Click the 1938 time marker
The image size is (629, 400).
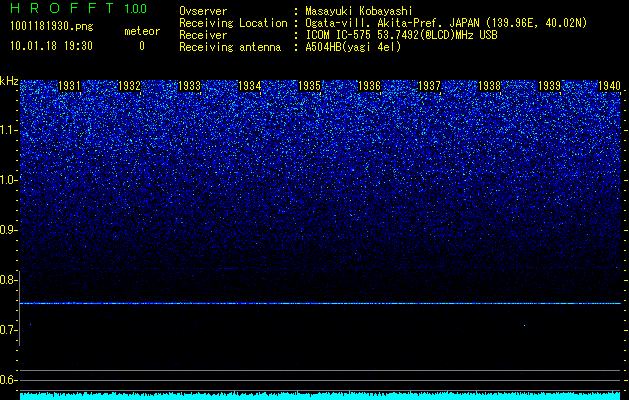[x=490, y=85]
